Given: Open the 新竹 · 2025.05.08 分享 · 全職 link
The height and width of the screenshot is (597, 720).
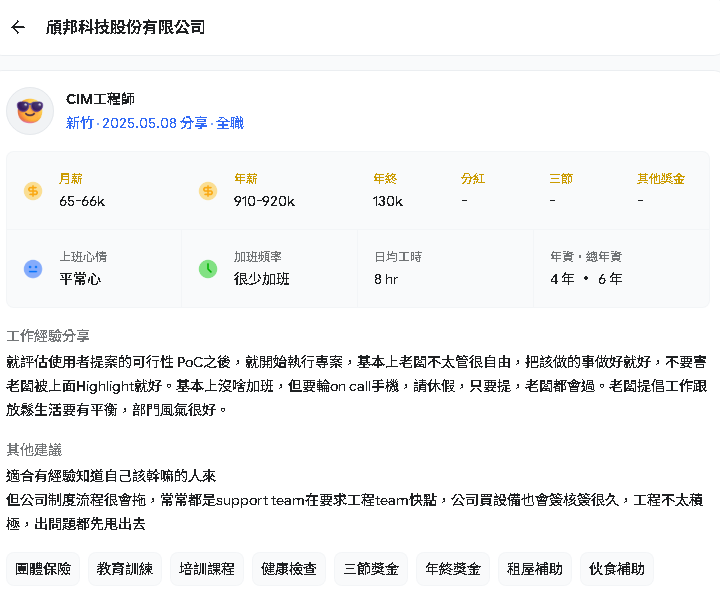Looking at the screenshot, I should point(155,123).
